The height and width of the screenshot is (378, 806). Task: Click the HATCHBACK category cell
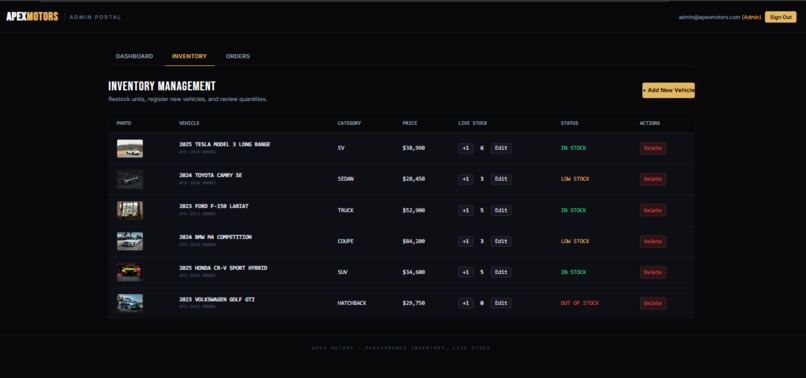pos(352,303)
